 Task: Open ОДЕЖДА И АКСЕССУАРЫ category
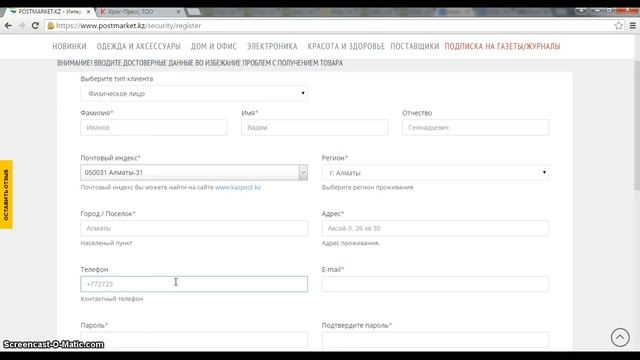pyautogui.click(x=139, y=47)
